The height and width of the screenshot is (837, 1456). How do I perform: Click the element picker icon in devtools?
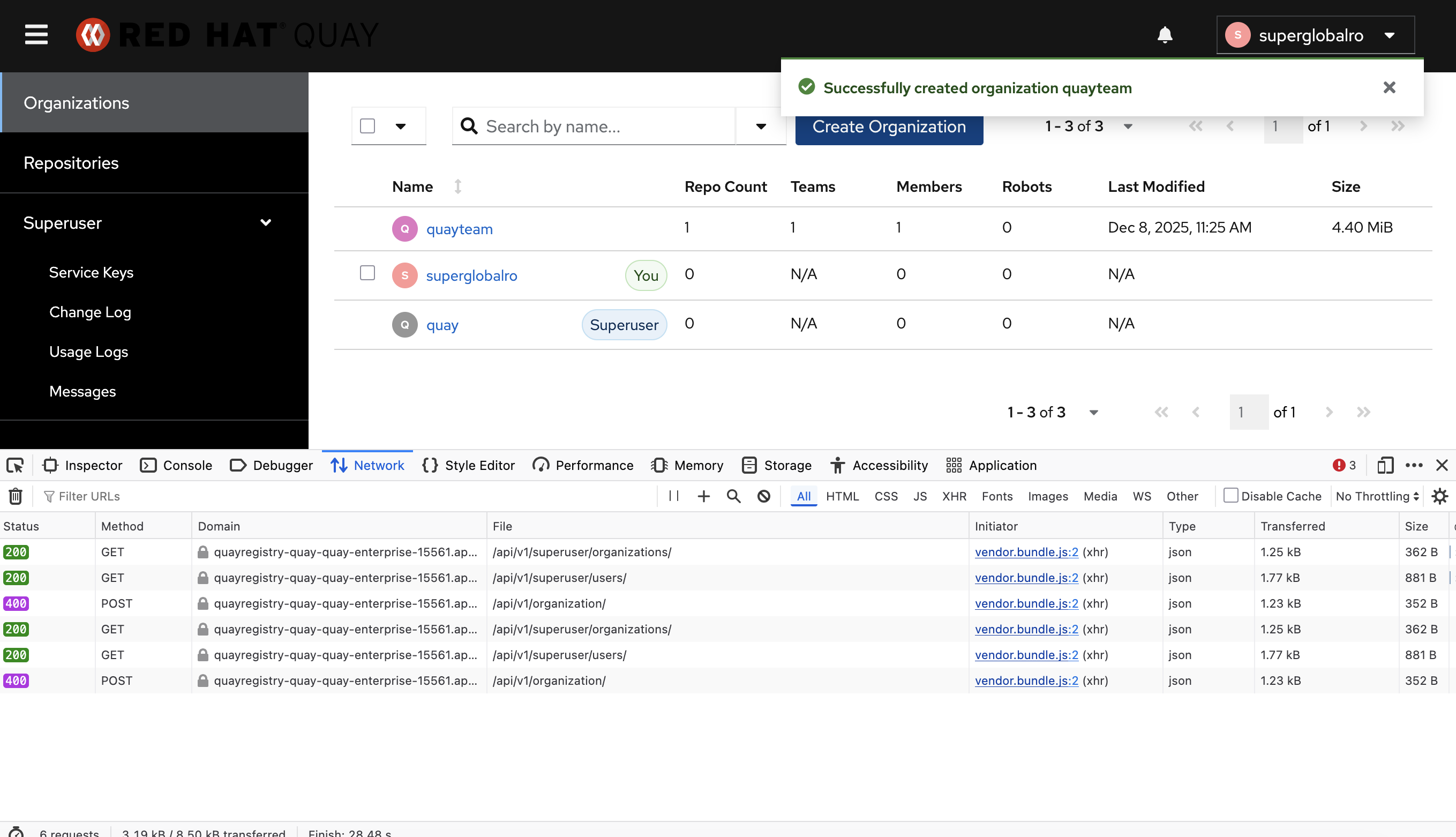point(15,465)
